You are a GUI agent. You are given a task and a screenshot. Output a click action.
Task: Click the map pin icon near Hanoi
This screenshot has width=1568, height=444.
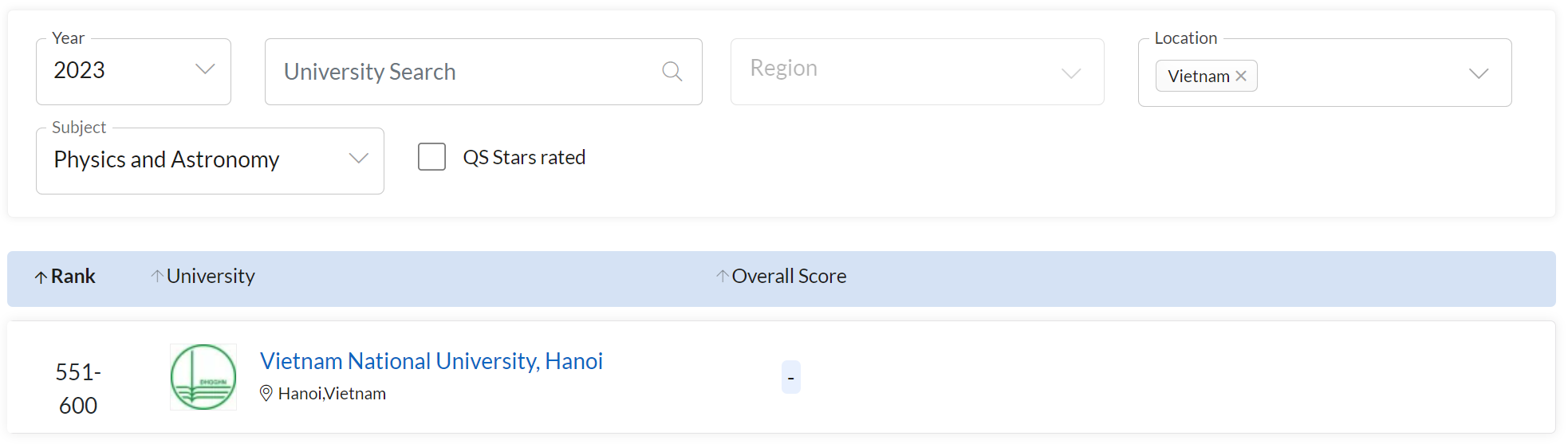click(x=266, y=393)
